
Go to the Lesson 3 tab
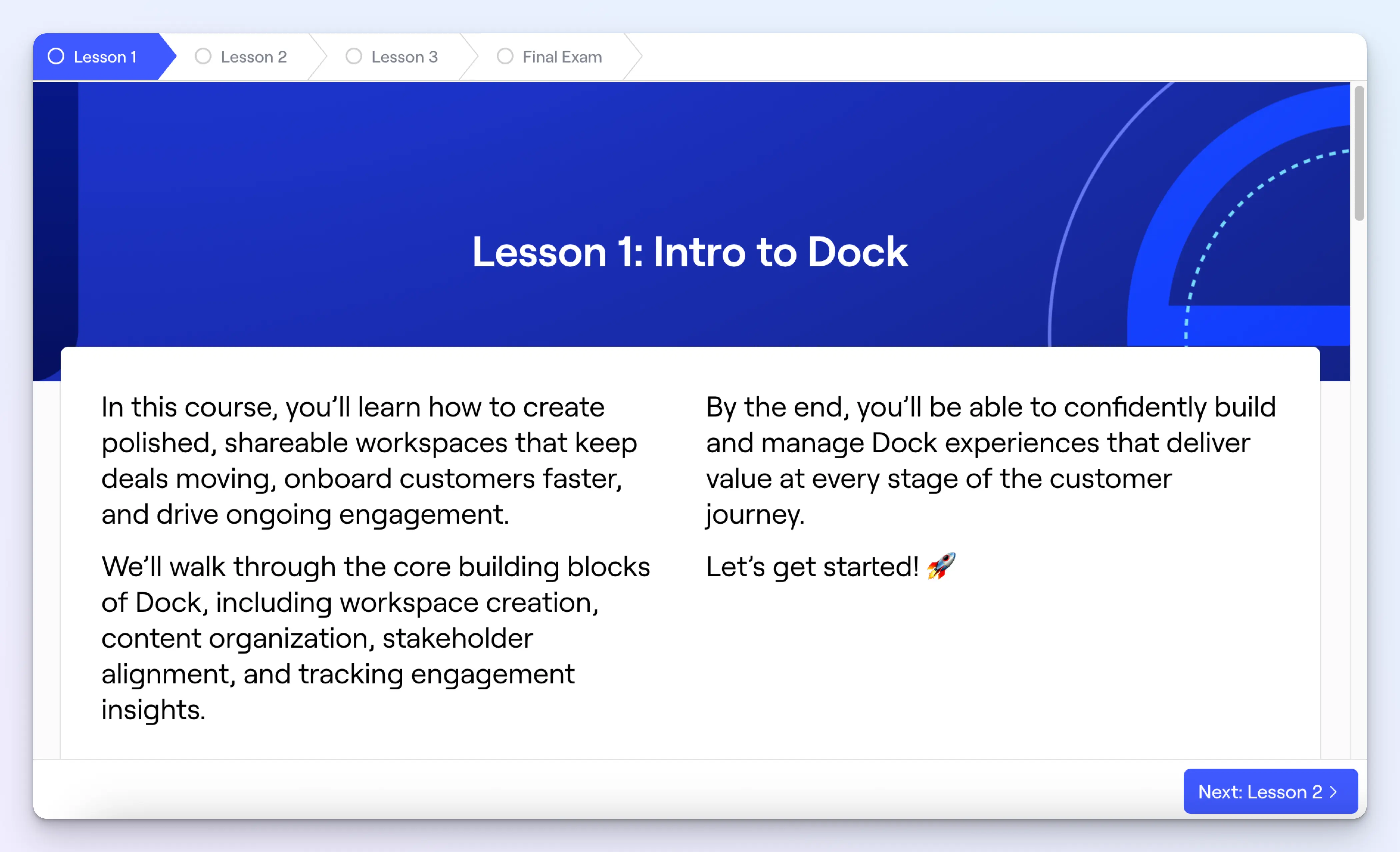click(x=404, y=57)
